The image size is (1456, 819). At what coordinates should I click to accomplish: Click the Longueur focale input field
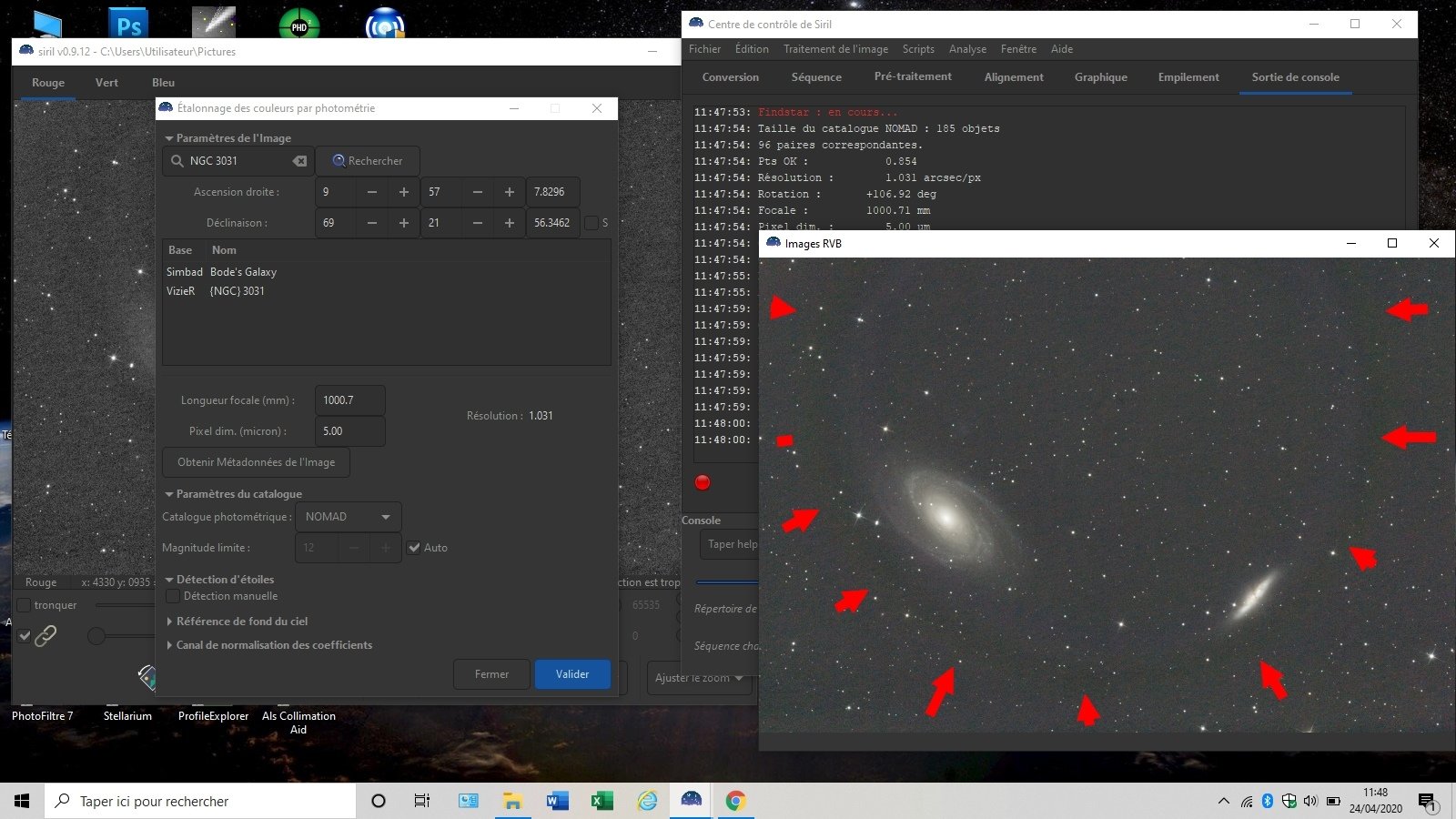tap(349, 400)
